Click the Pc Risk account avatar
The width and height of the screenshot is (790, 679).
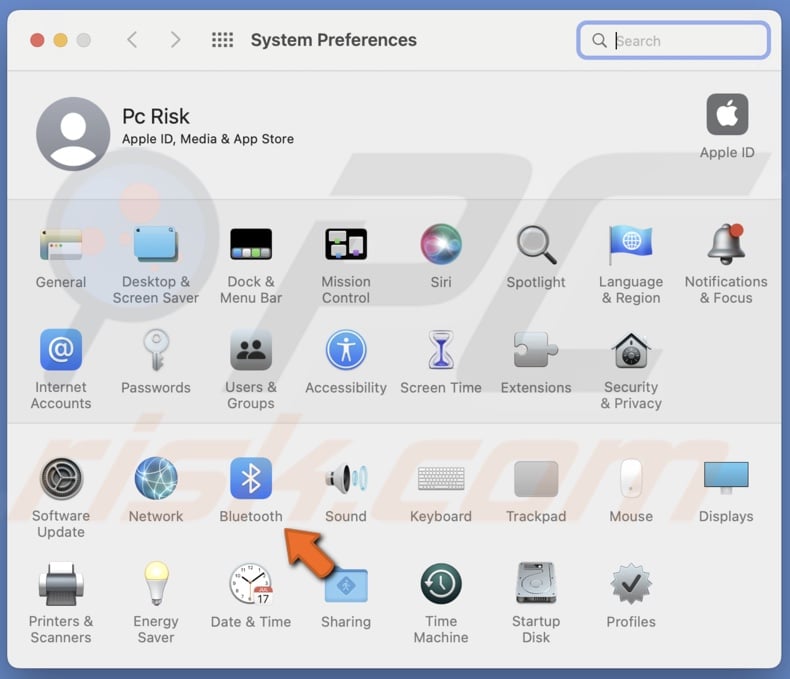coord(73,134)
